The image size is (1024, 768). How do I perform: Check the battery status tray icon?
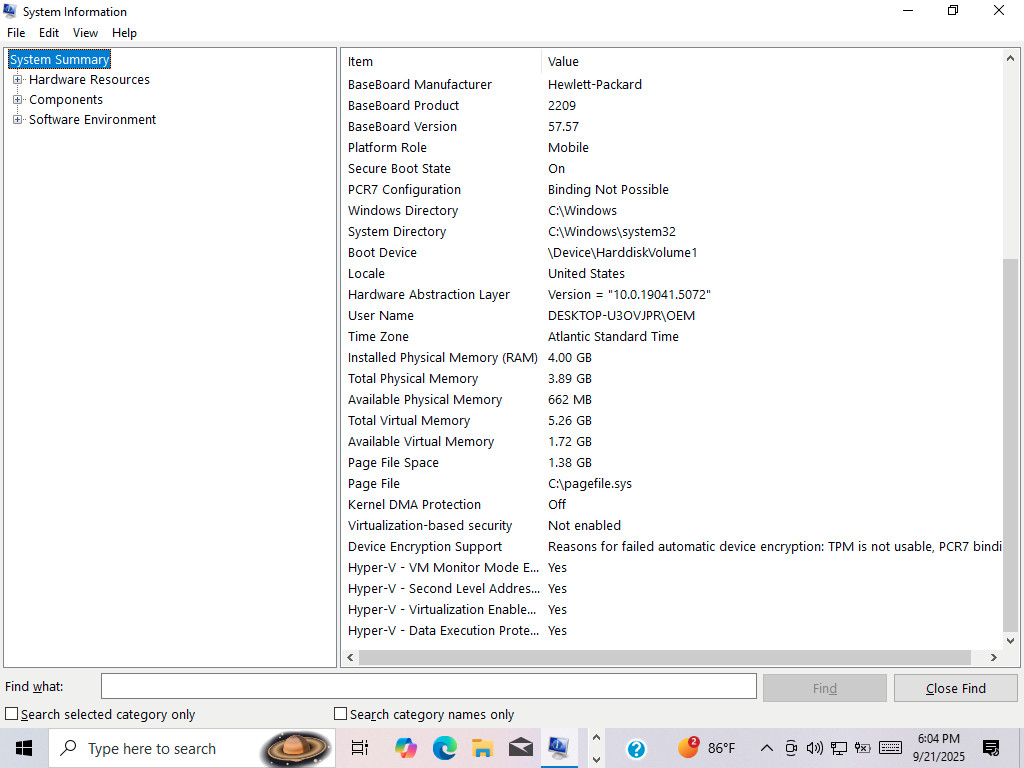(863, 748)
